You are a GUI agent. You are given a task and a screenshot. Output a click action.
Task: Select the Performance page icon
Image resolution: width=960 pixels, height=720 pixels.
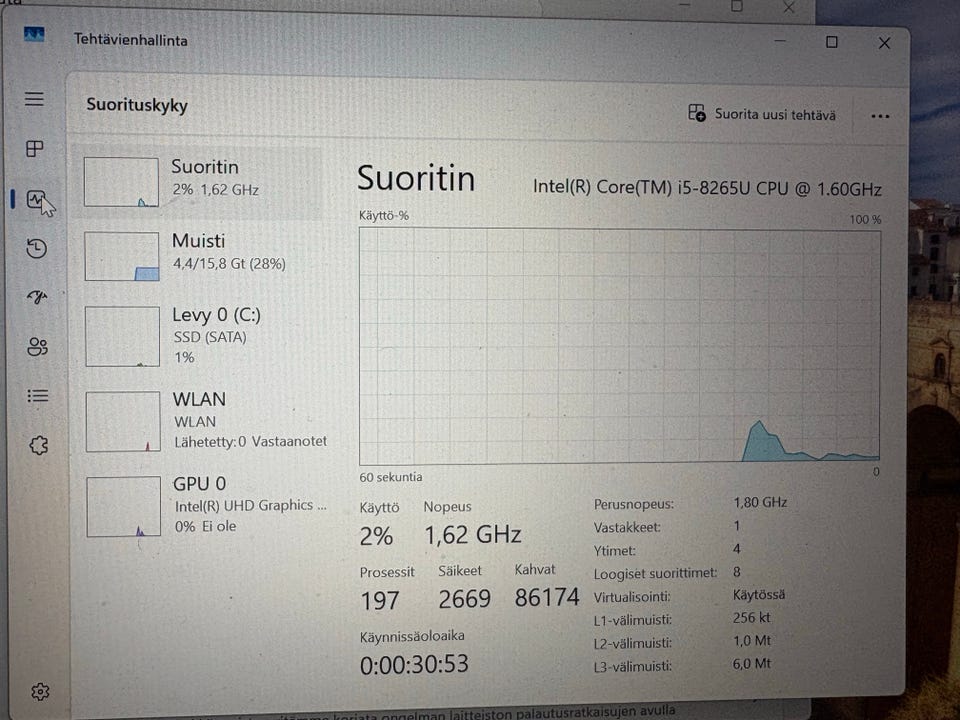[x=36, y=199]
